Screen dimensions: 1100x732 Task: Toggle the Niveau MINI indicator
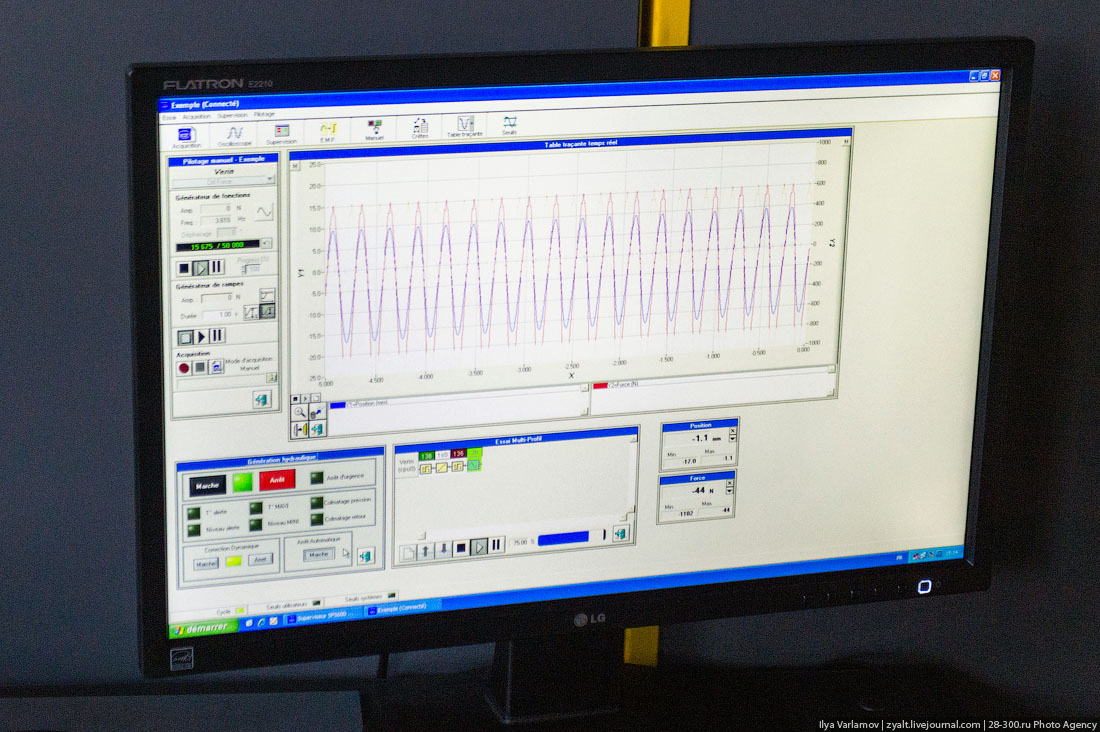click(255, 524)
